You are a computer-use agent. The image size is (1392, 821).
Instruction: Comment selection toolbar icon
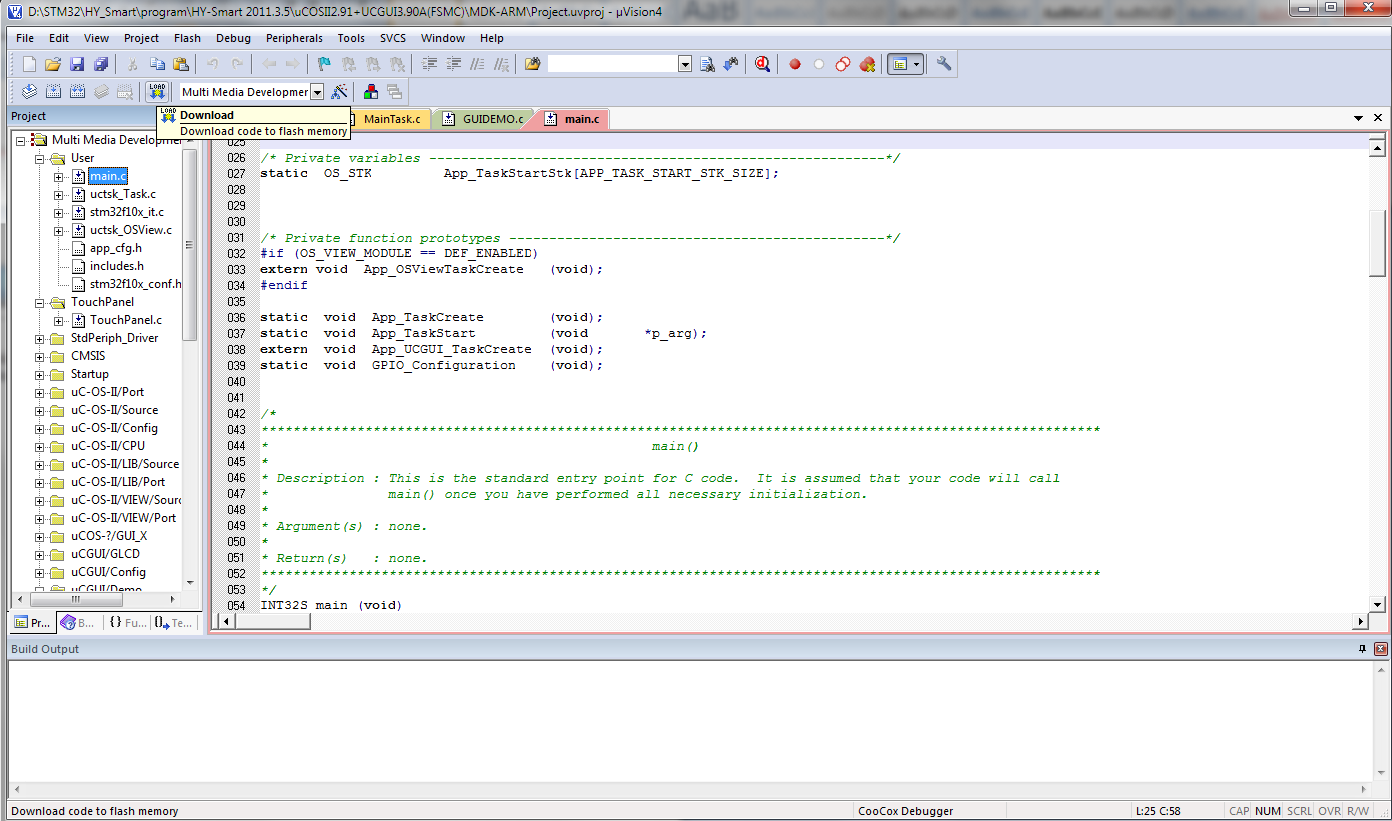coord(478,64)
